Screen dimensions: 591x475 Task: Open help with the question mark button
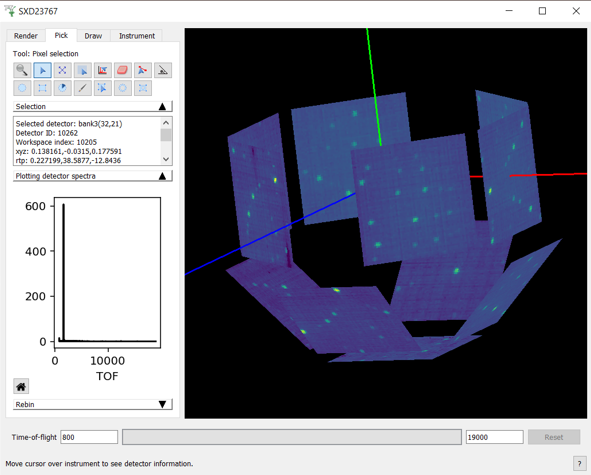[x=579, y=463]
